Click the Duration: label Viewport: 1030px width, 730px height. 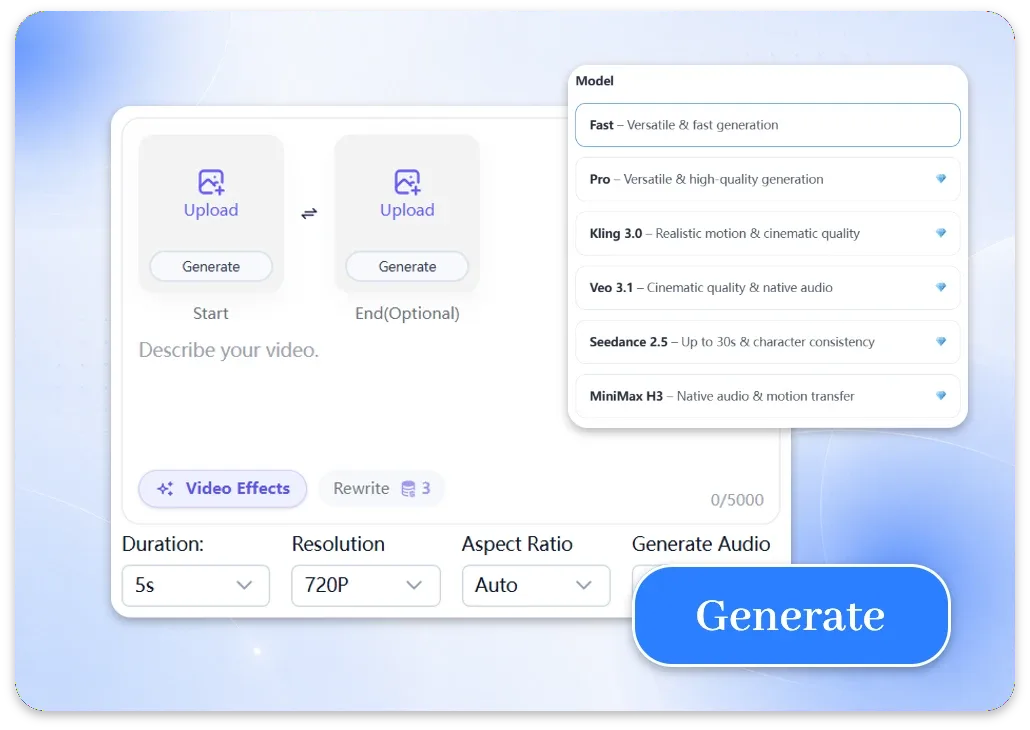pyautogui.click(x=163, y=544)
